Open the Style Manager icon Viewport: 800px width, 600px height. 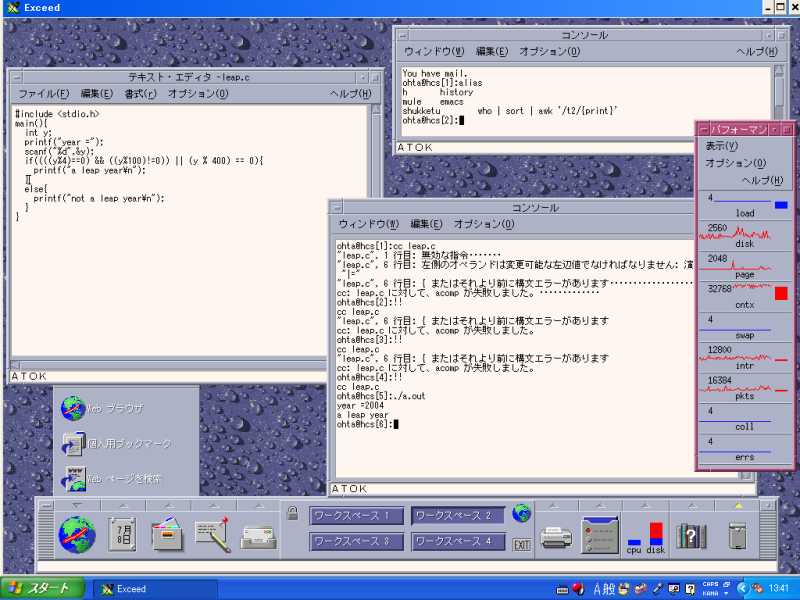(600, 535)
